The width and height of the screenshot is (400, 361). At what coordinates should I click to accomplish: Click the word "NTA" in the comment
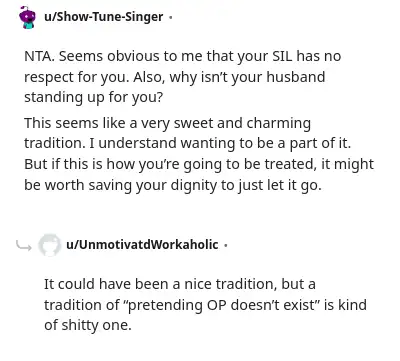click(38, 56)
